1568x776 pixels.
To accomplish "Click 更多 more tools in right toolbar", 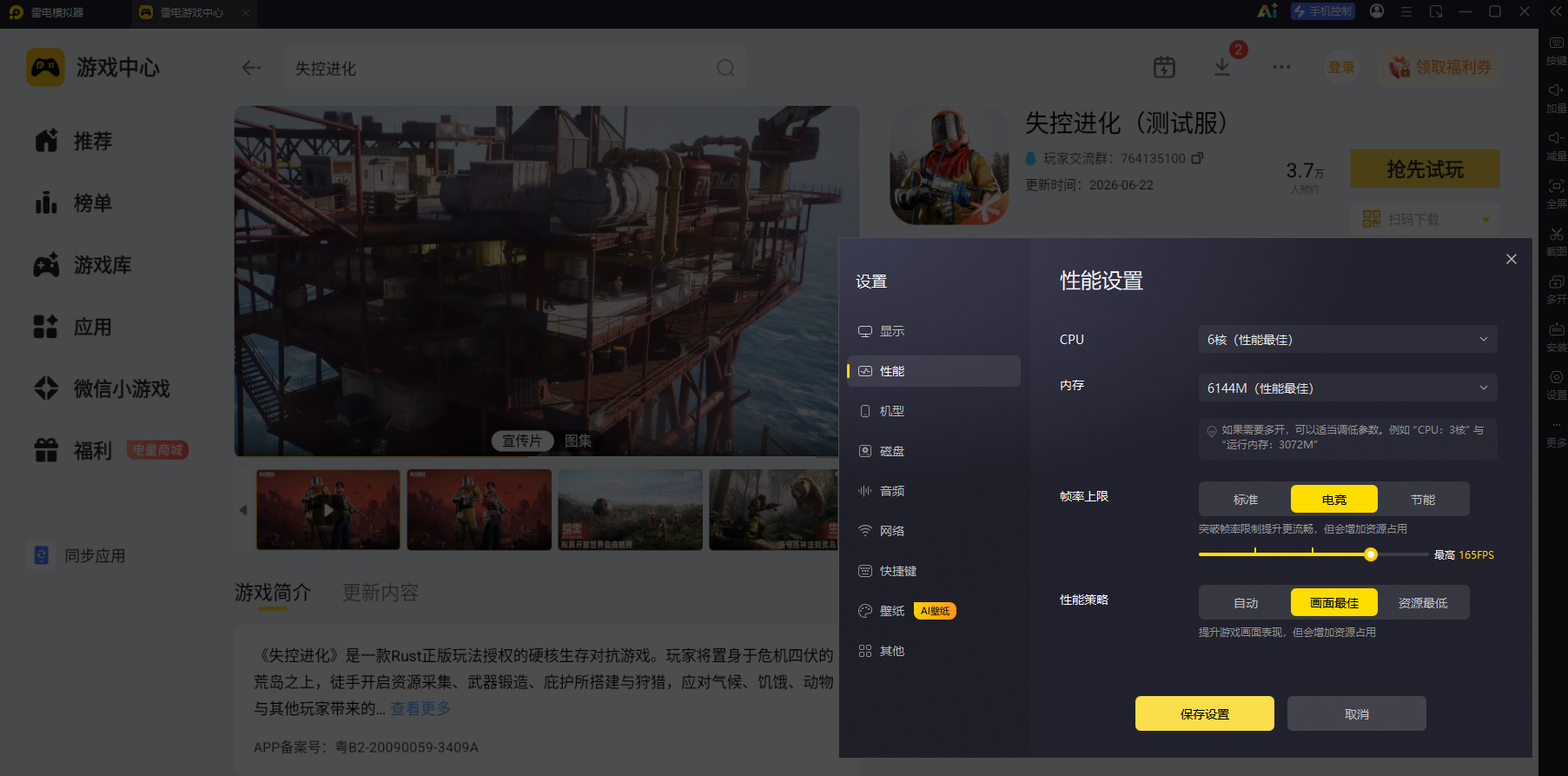I will (x=1556, y=434).
